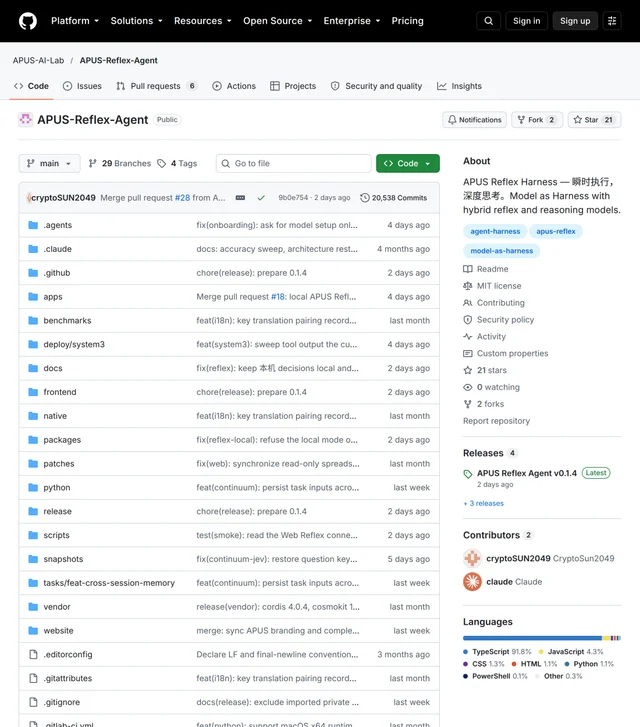Open the green Code dropdown button
640x727 pixels.
pos(408,163)
